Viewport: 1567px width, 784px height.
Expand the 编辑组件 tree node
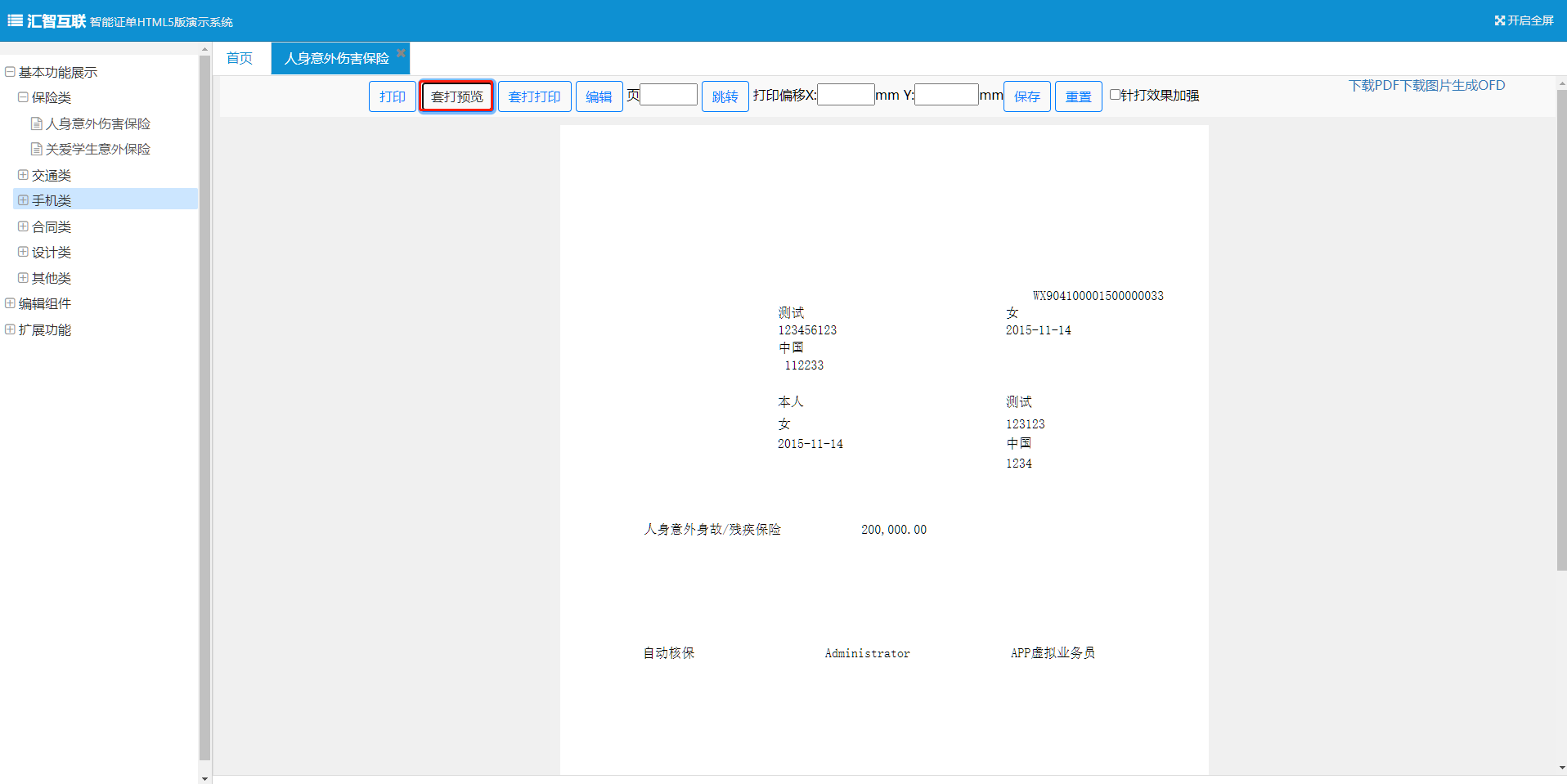tap(10, 303)
